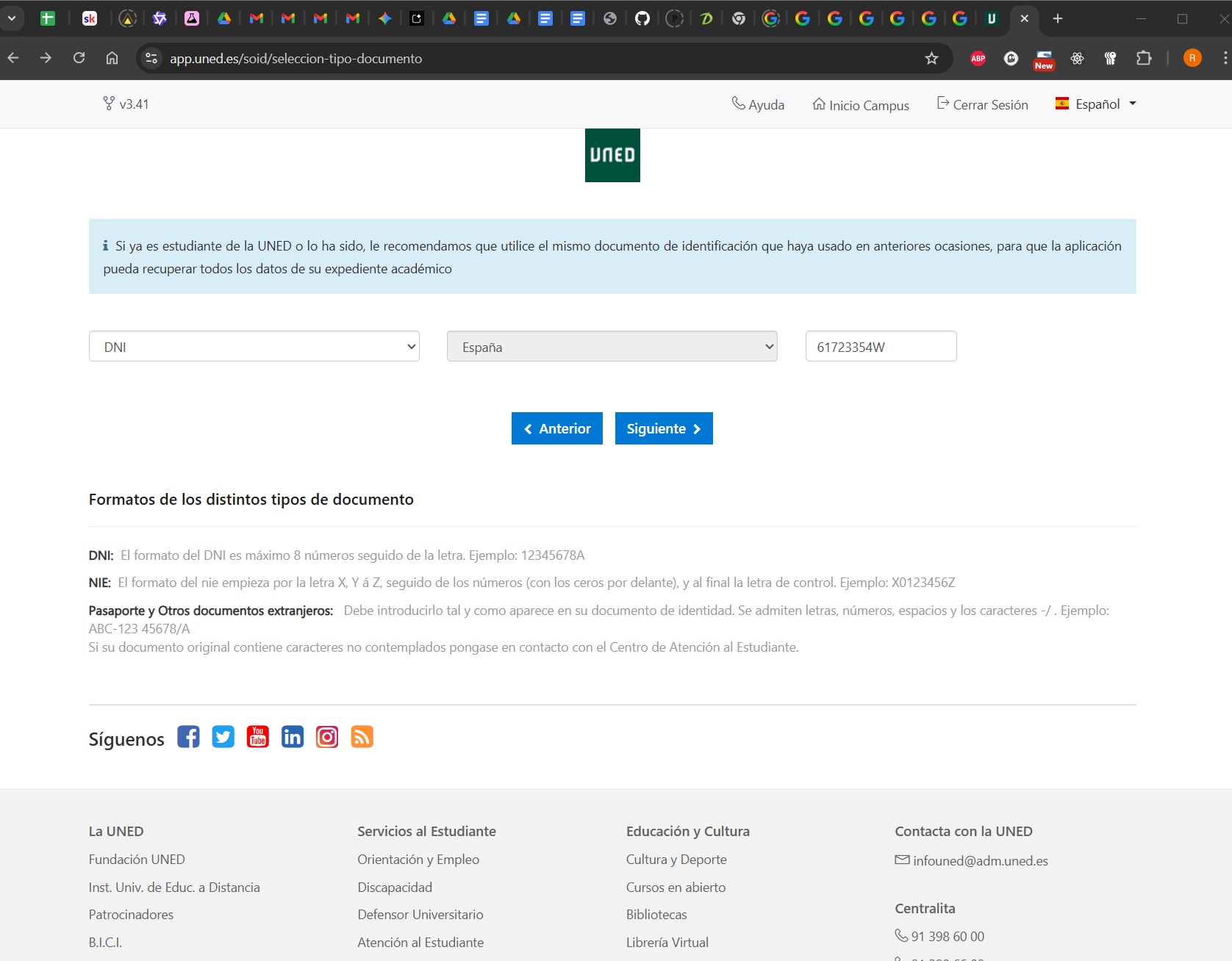Open the Ayuda menu item
1232x961 pixels.
[x=758, y=105]
